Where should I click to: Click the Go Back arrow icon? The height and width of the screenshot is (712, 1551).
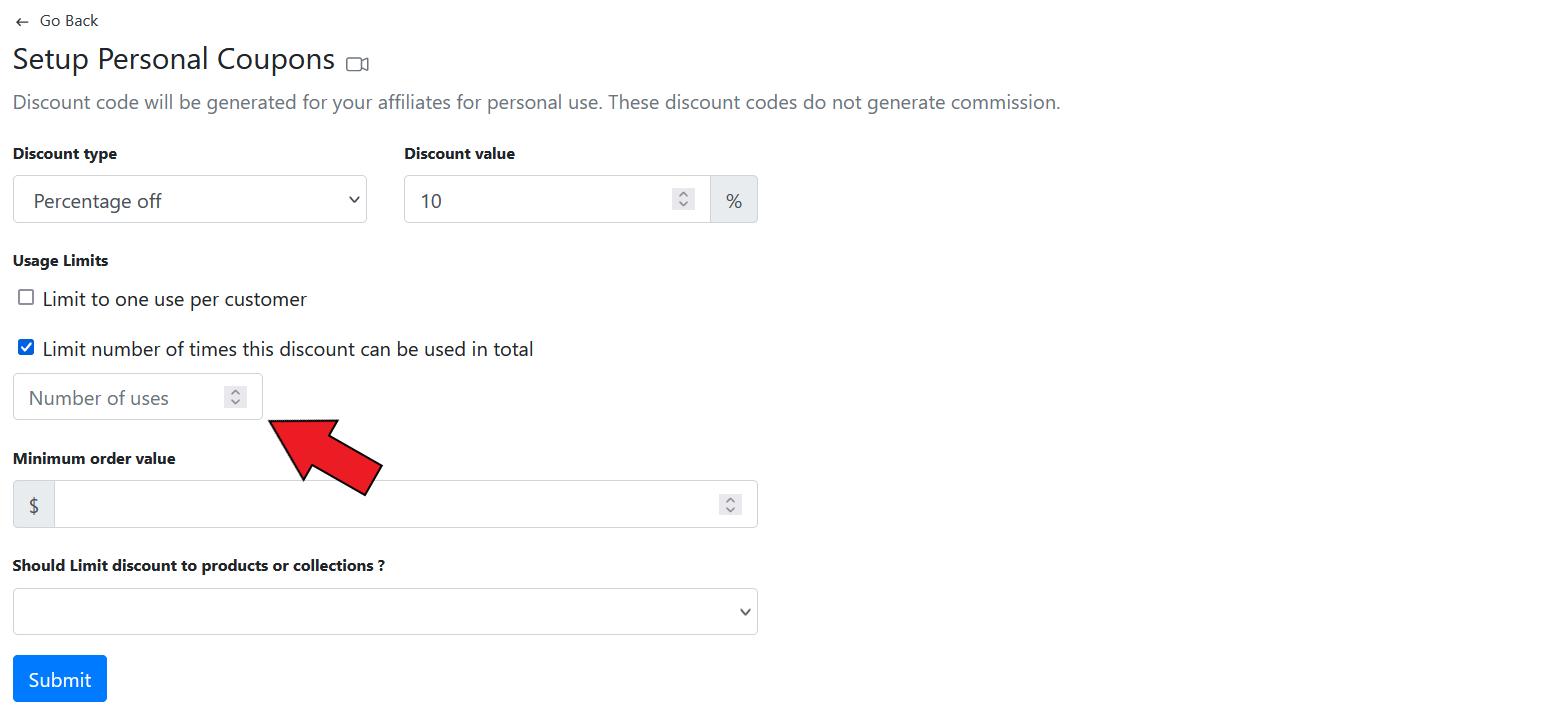point(22,22)
